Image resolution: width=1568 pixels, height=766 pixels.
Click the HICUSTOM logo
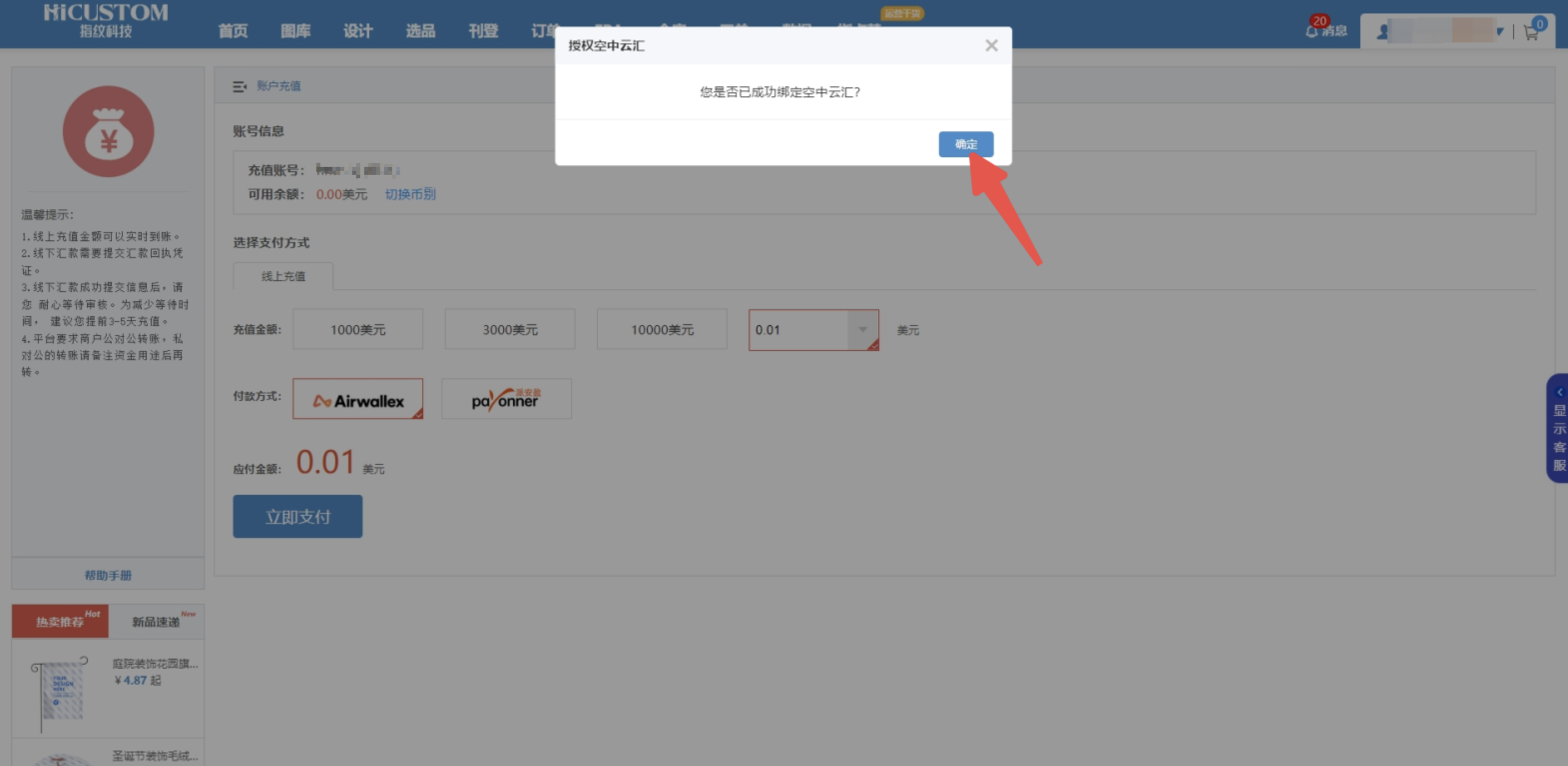[106, 20]
